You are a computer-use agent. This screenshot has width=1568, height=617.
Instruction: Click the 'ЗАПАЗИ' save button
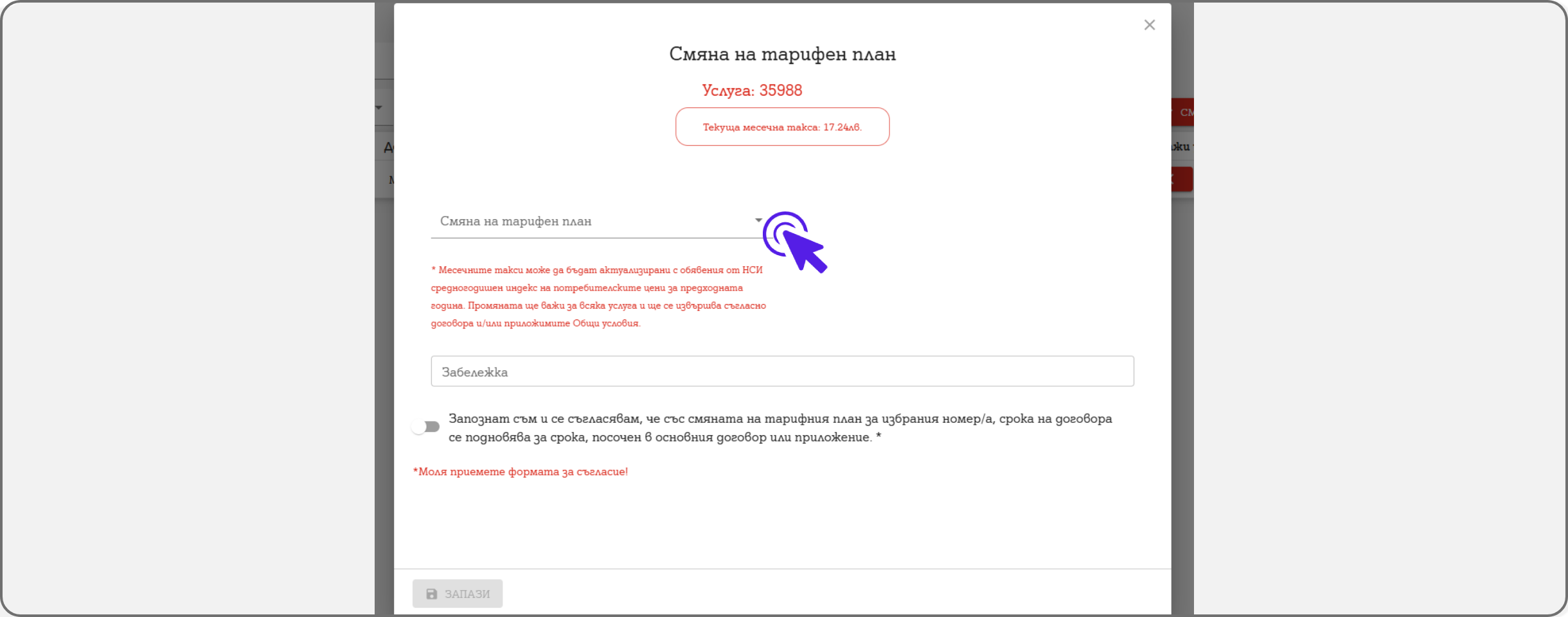458,594
